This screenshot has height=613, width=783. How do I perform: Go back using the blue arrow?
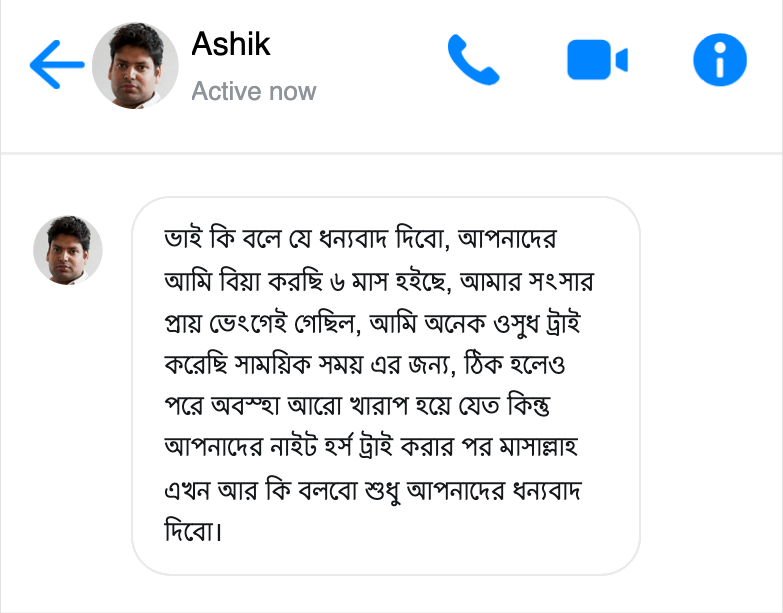click(x=56, y=65)
